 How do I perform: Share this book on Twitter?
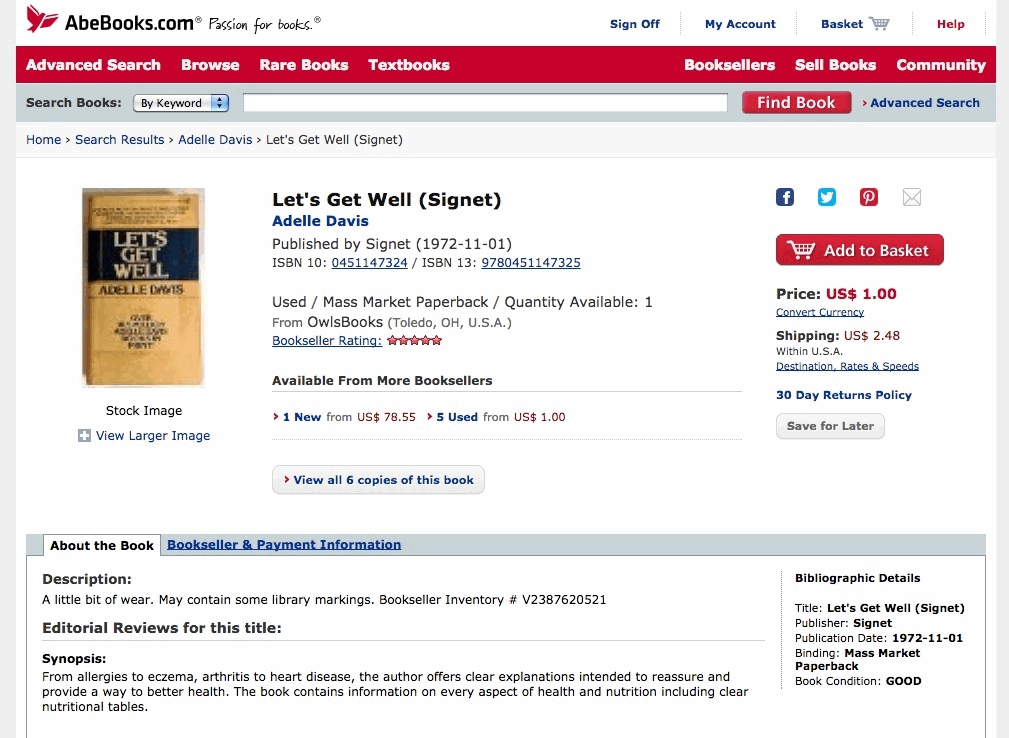coord(827,197)
